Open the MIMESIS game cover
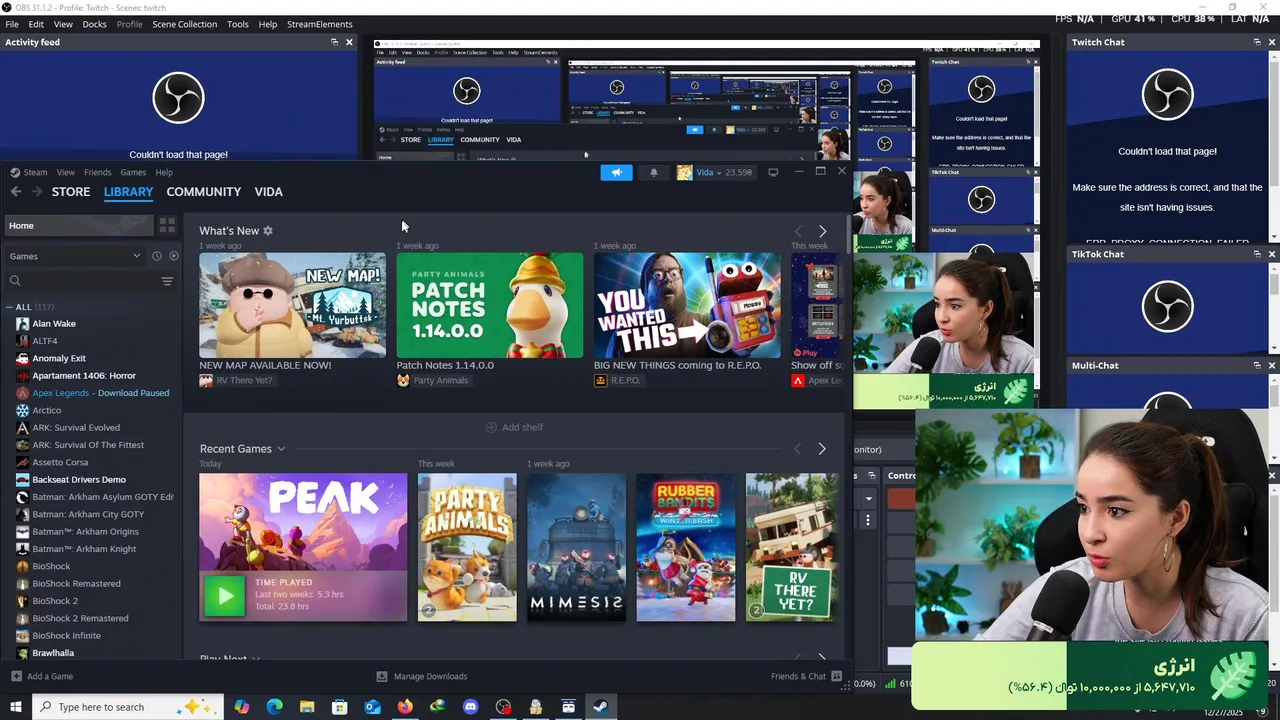This screenshot has height=720, width=1280. [x=576, y=547]
